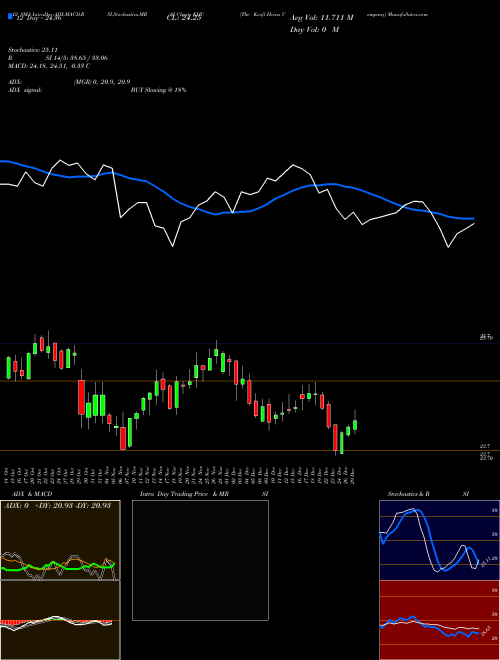This screenshot has width=500, height=660.
Task: Open the MACD histogram thumbnail
Action: [x=60, y=620]
